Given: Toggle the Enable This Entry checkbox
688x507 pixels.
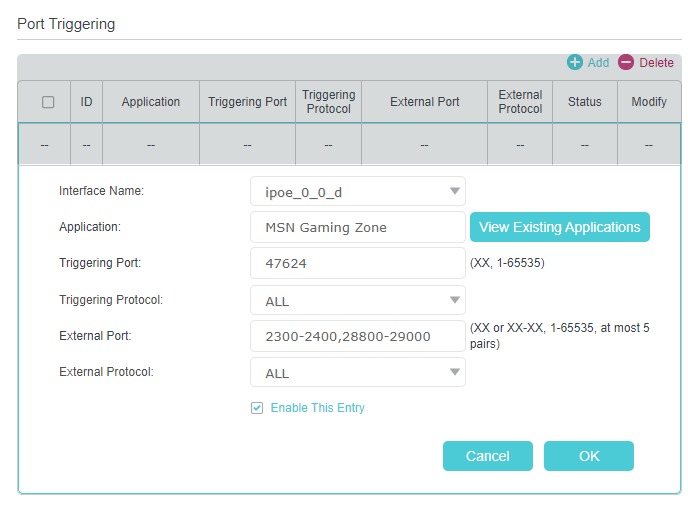Looking at the screenshot, I should 257,408.
